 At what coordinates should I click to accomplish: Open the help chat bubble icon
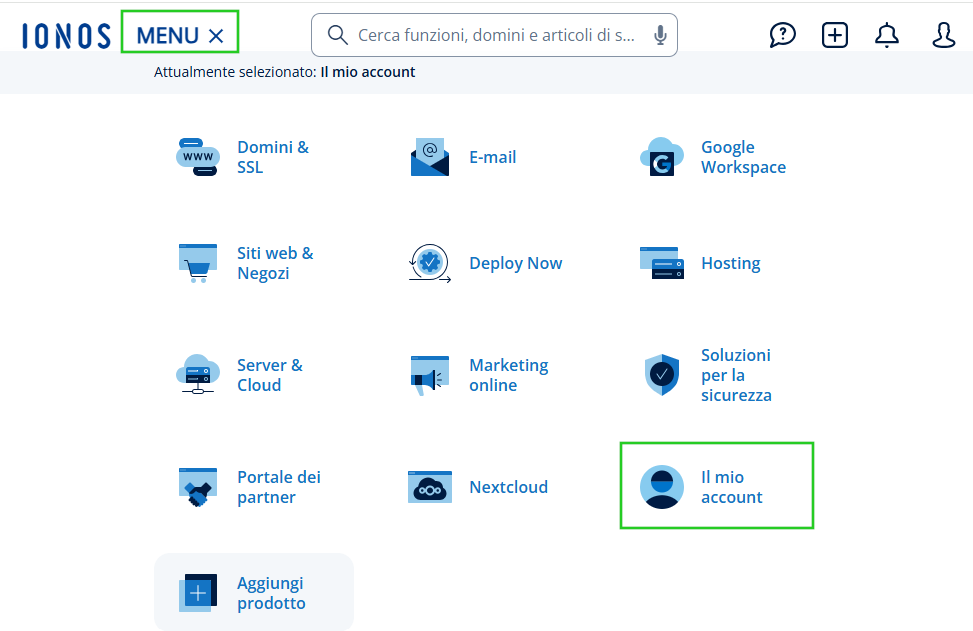782,35
